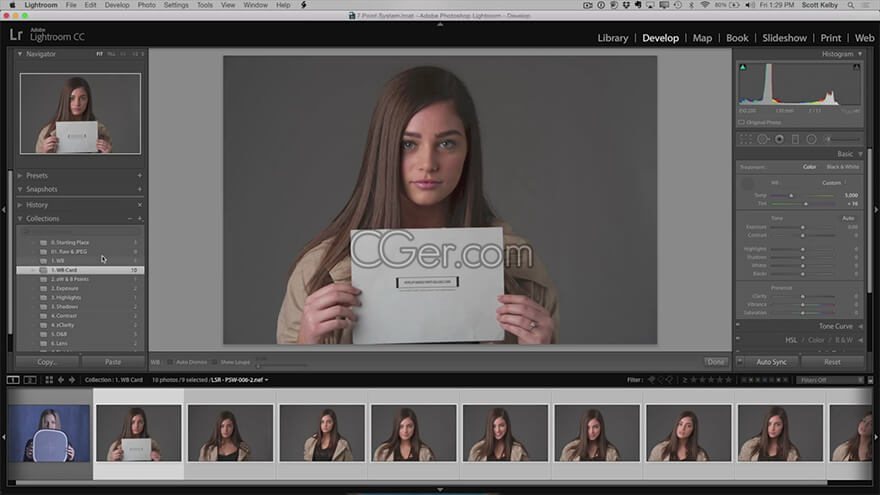Open Spotlight search in menu bar
880x495 pixels.
851,5
